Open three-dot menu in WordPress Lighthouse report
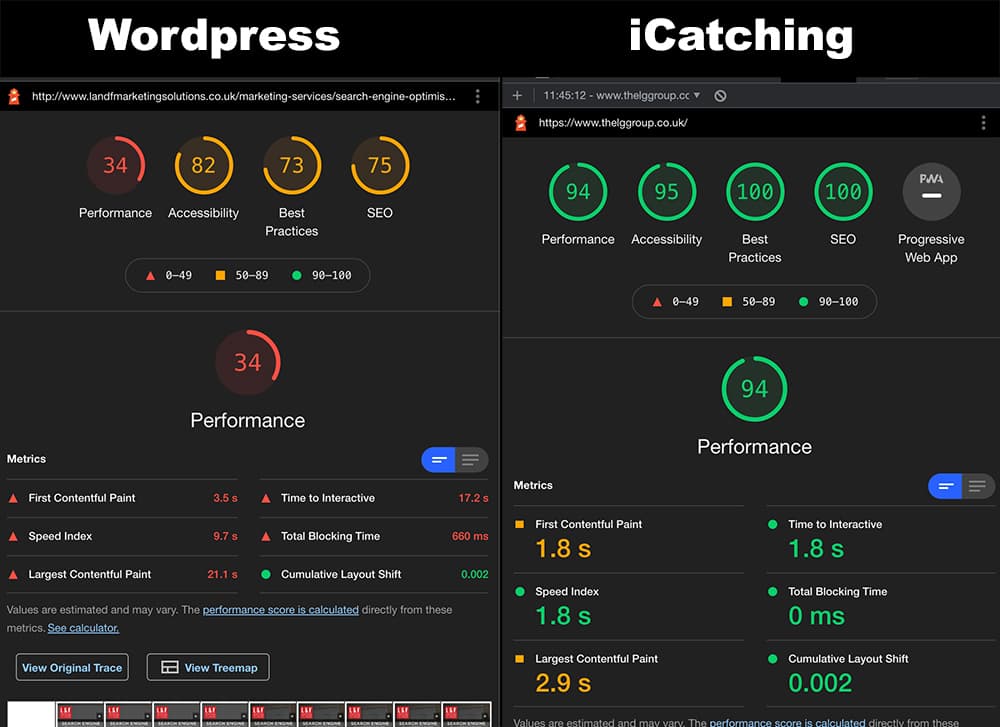1000x727 pixels. pos(478,96)
